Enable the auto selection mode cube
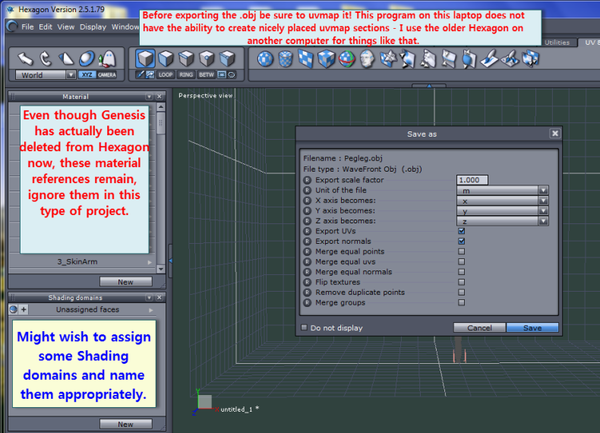This screenshot has height=433, width=600. [x=228, y=59]
